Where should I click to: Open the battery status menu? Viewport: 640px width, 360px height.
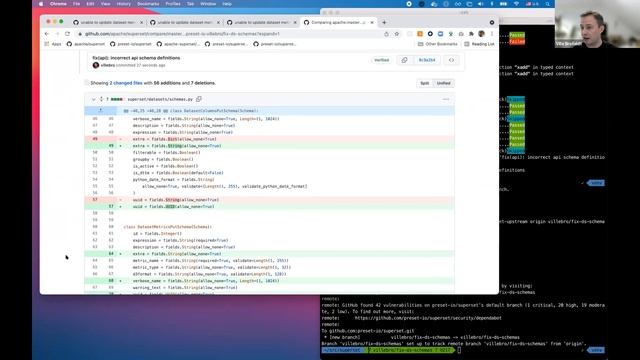pos(504,4)
